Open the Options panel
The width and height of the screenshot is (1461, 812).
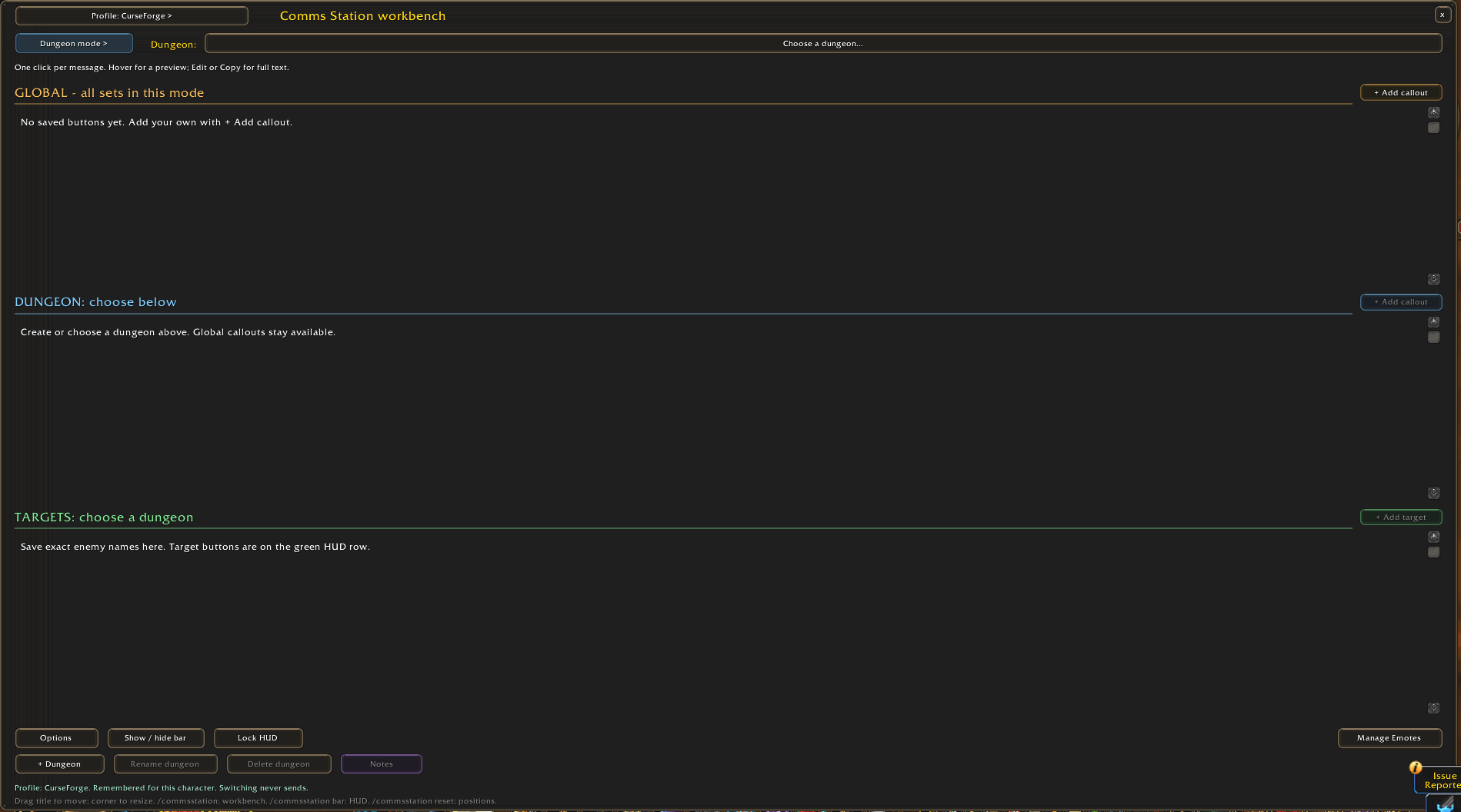[56, 737]
